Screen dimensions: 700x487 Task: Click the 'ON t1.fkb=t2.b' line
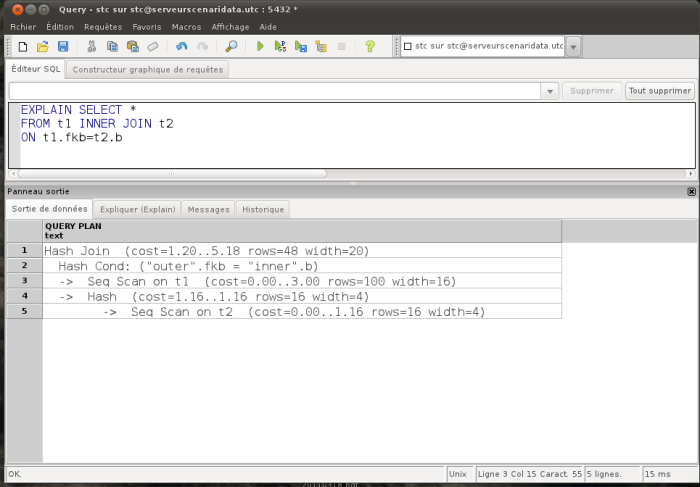tap(71, 137)
